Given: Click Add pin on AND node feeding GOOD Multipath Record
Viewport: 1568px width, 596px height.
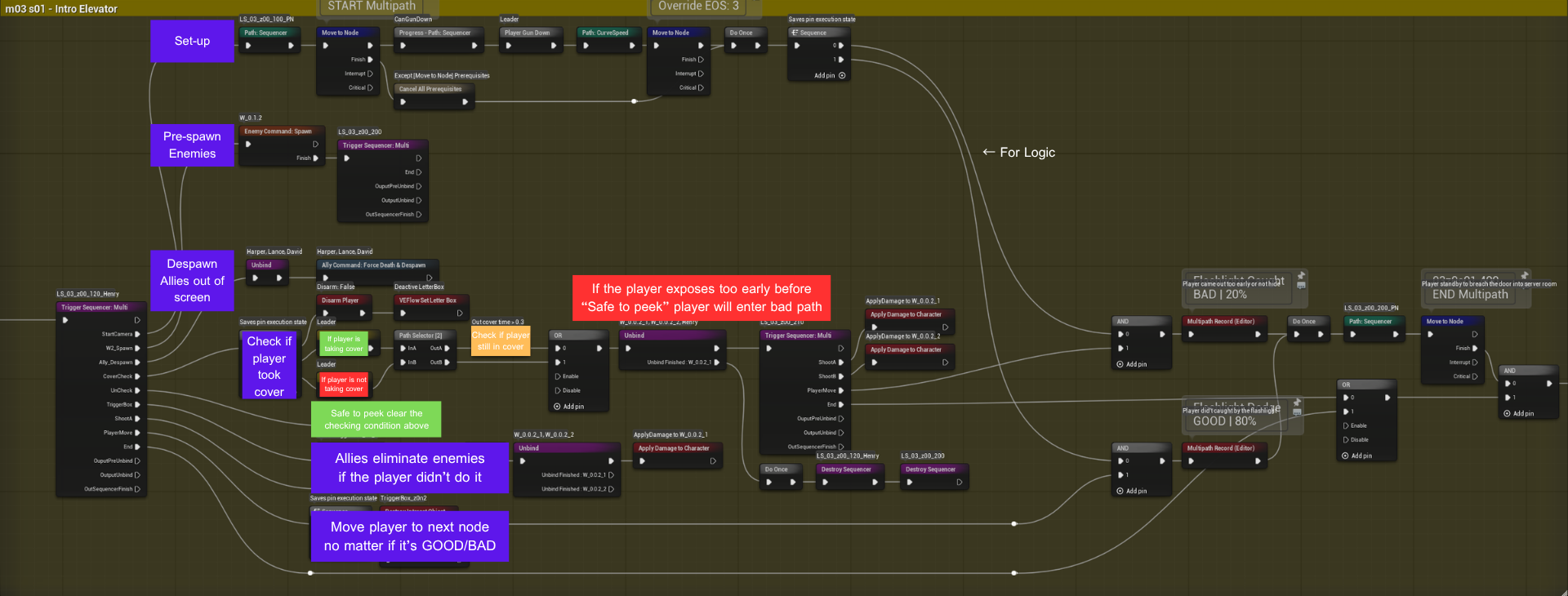Looking at the screenshot, I should coord(1132,491).
